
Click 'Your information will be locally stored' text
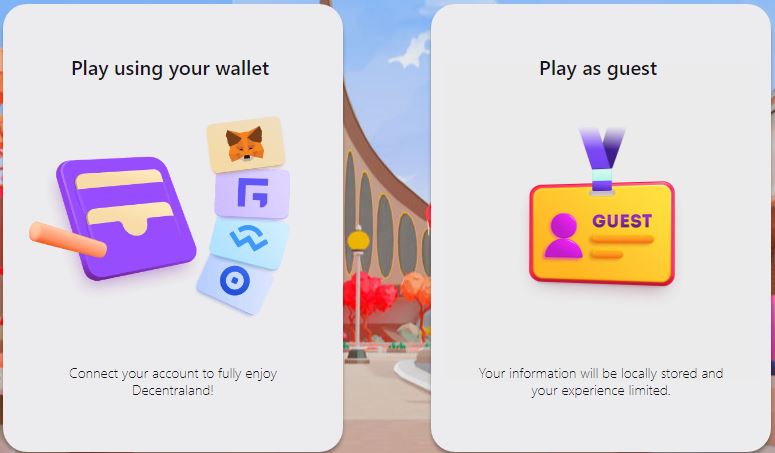pyautogui.click(x=601, y=382)
